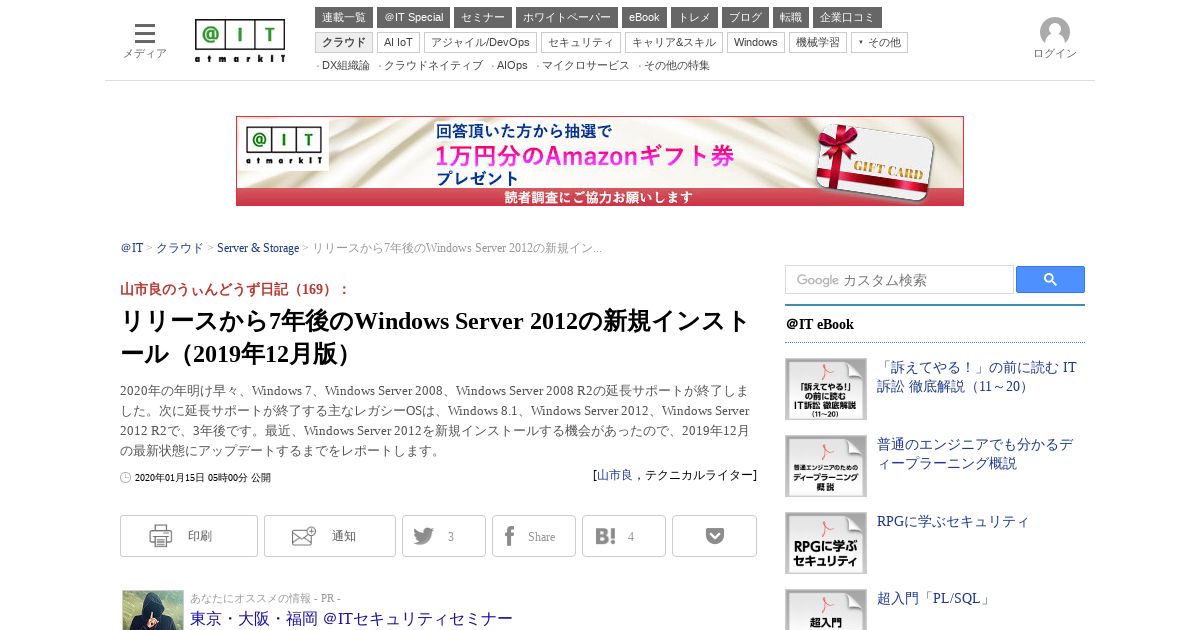Image resolution: width=1200 pixels, height=630 pixels.
Task: Share the article on Twitter
Action: [444, 536]
